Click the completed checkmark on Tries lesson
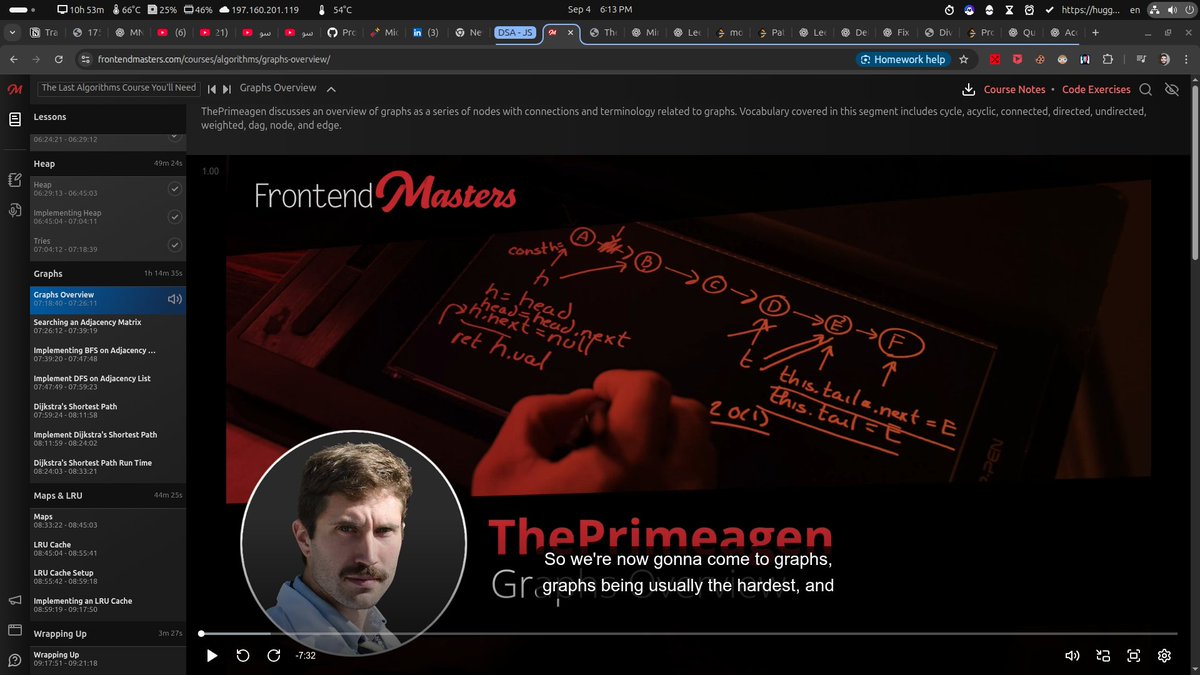The width and height of the screenshot is (1200, 675). coord(175,244)
